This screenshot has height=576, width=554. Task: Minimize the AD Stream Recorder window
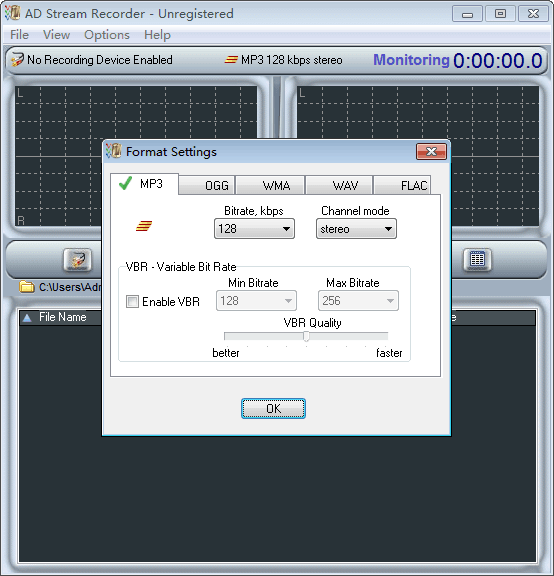click(467, 14)
